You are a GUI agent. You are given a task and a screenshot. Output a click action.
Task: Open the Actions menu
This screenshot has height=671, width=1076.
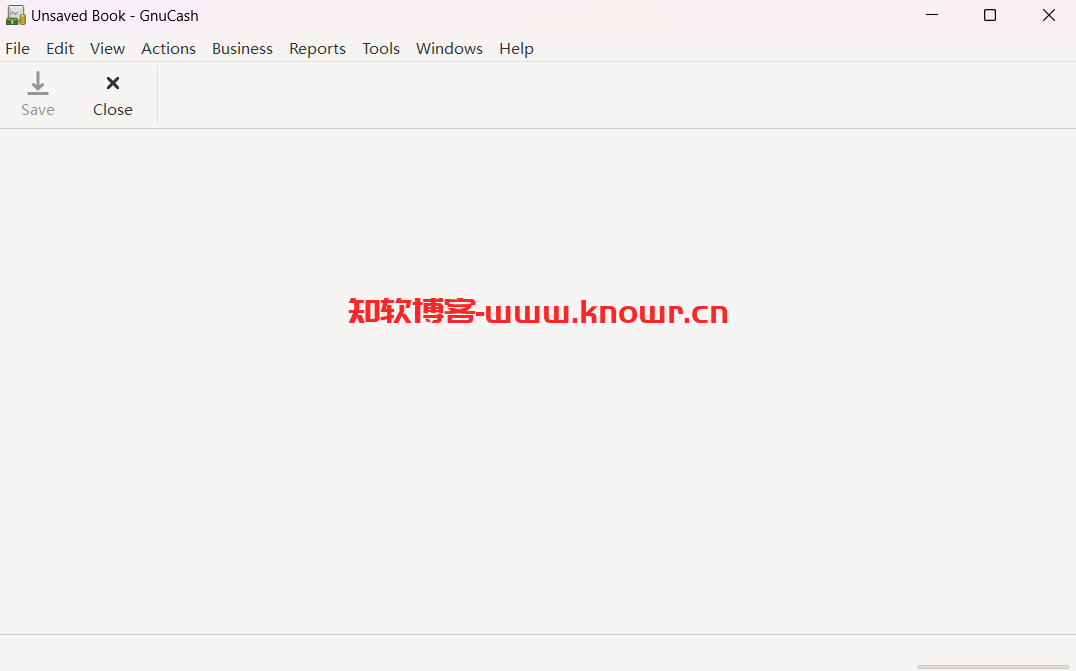[x=168, y=49]
